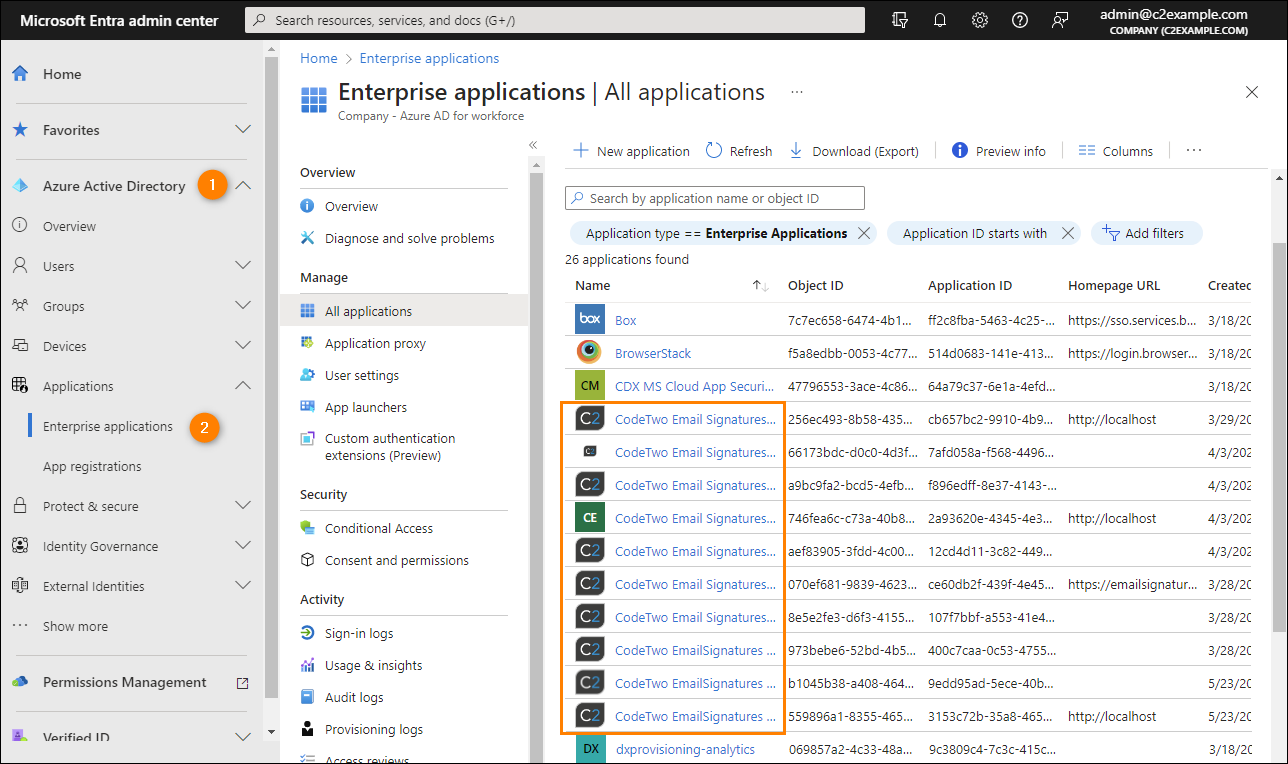
Task: Open Provisioning logs
Action: 374,729
